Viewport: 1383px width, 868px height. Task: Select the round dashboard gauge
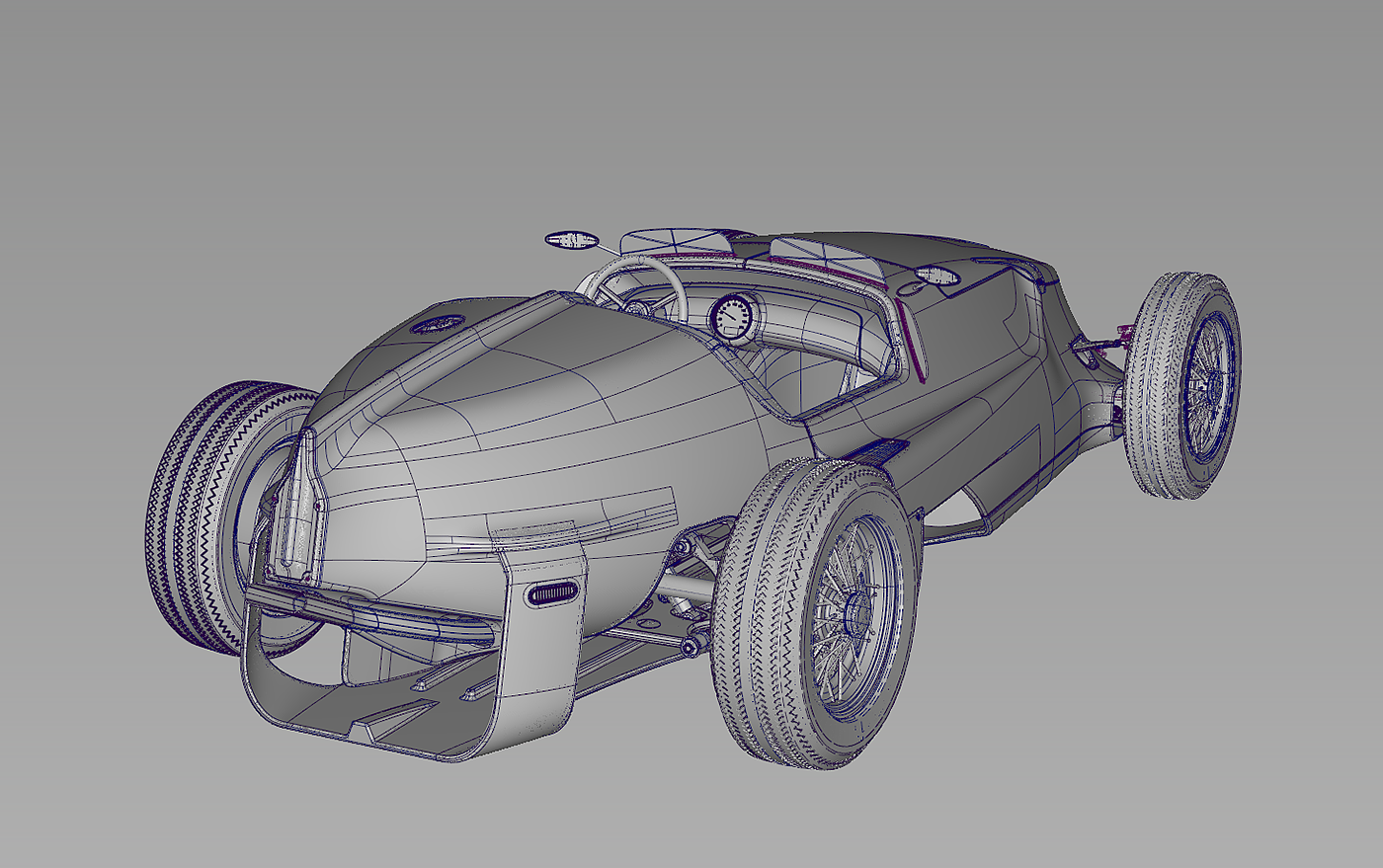click(x=730, y=317)
